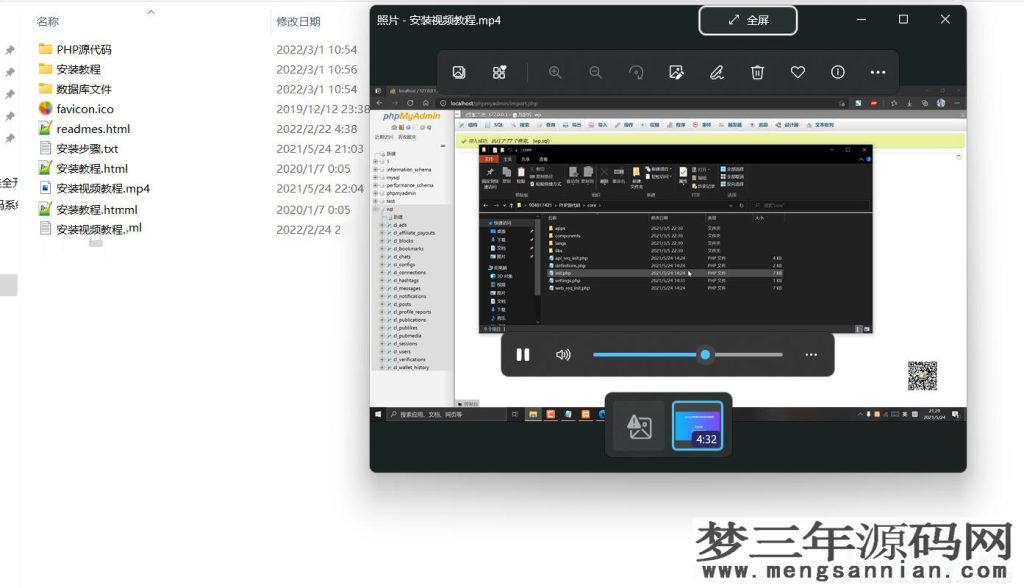
Task: Open top toolbar three-dot more menu
Action: (x=878, y=72)
